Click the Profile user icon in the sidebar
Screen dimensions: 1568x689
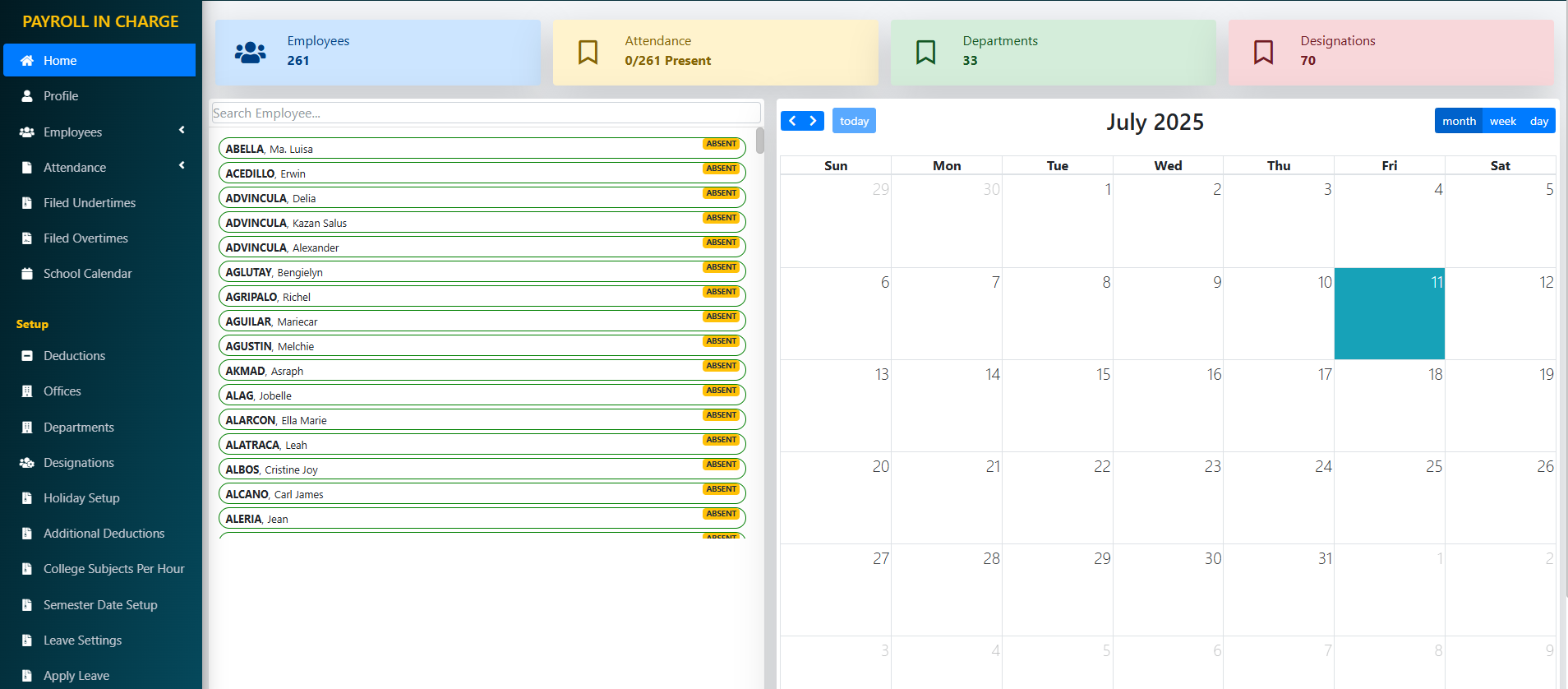coord(27,96)
